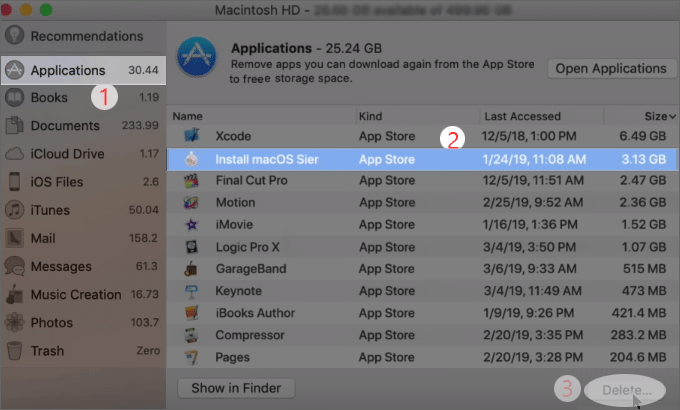Click the Music Creation label

point(76,295)
